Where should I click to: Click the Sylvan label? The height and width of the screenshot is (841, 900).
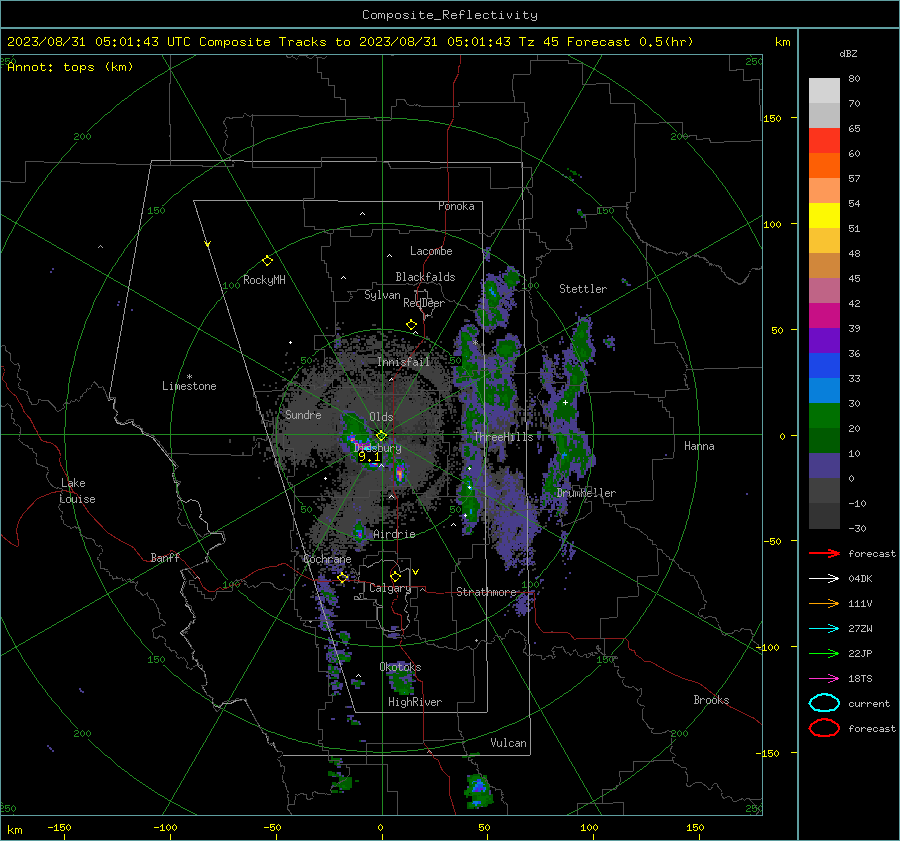click(382, 295)
